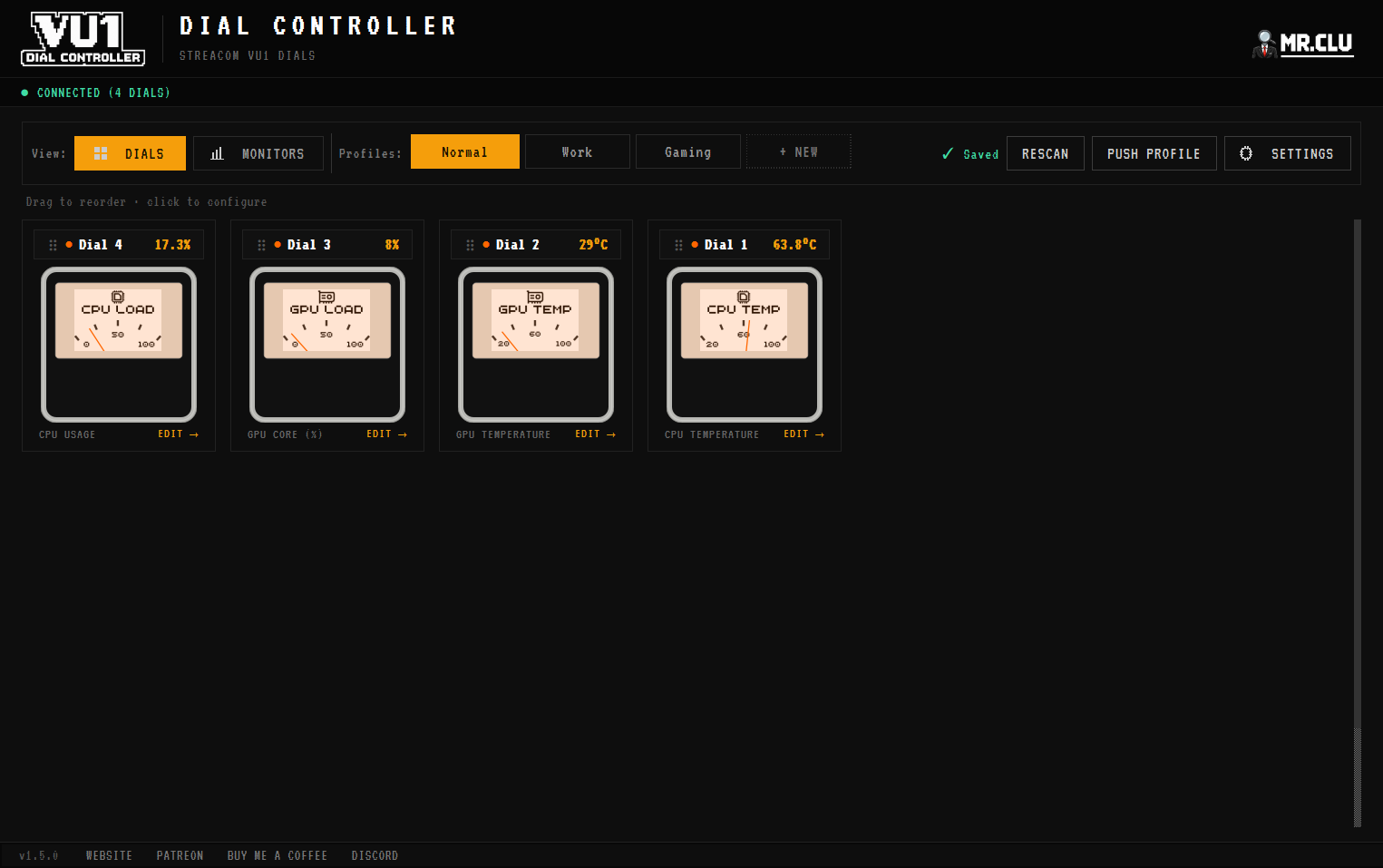
Task: Open the Patreon link
Action: (x=180, y=855)
